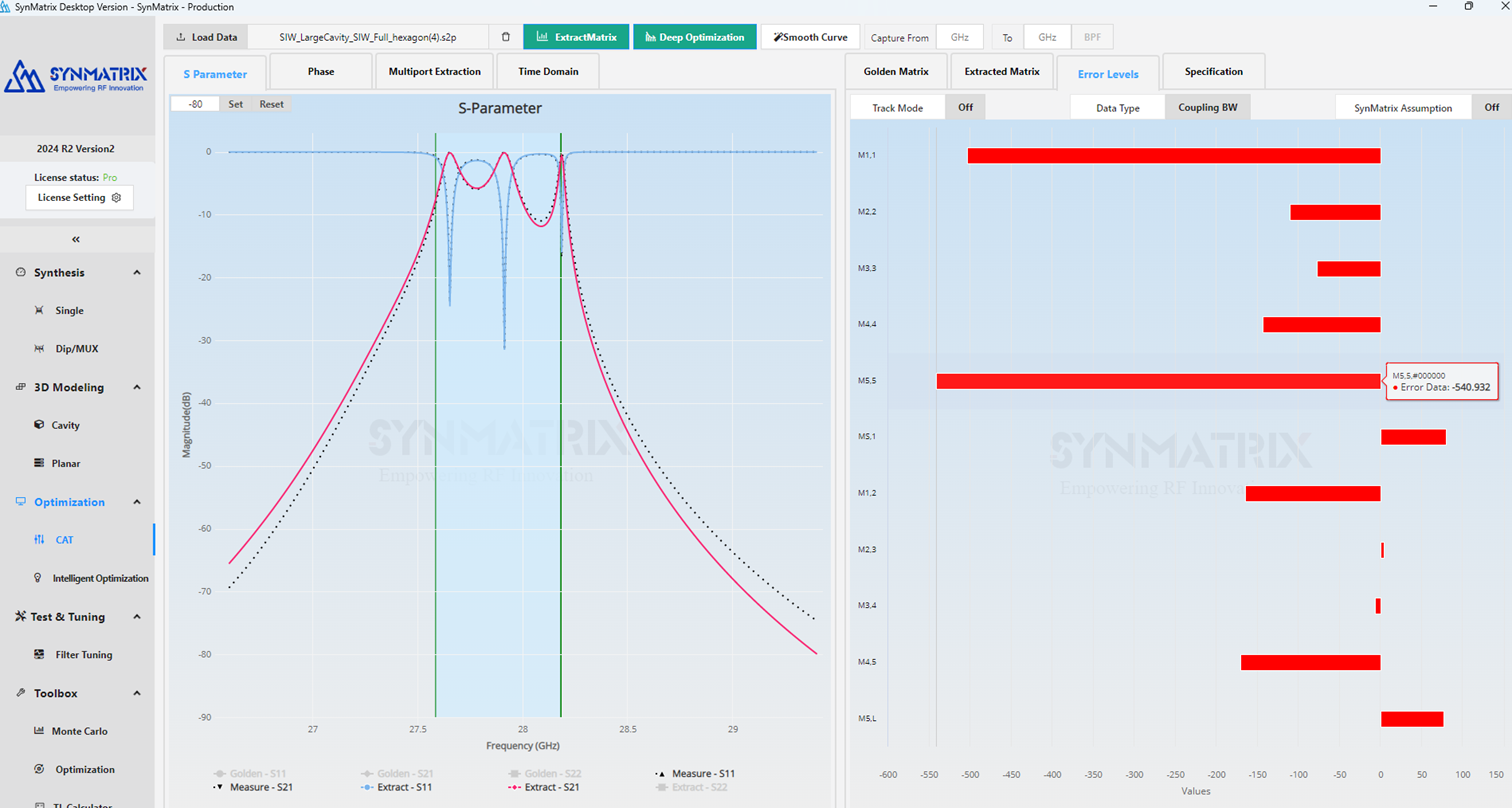Click the 3D Modeling cubes icon
The height and width of the screenshot is (808, 1512).
point(21,388)
